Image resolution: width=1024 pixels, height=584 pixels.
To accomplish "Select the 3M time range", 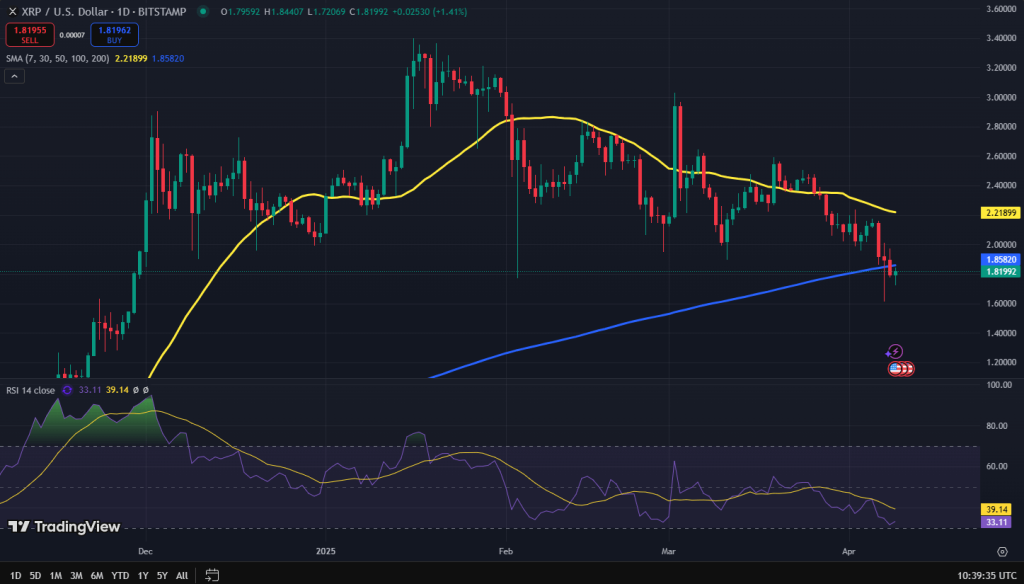I will pyautogui.click(x=76, y=576).
